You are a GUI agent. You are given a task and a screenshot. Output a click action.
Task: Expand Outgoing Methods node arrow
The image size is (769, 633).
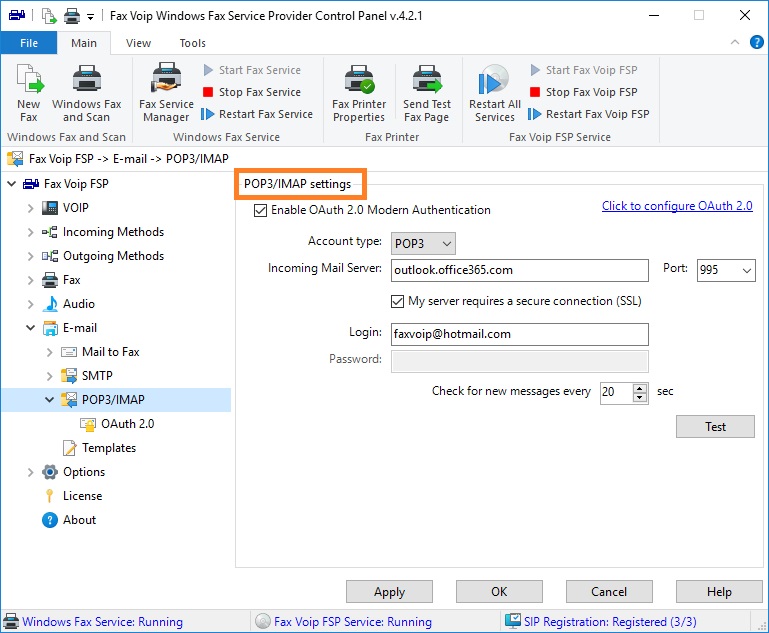click(x=30, y=256)
